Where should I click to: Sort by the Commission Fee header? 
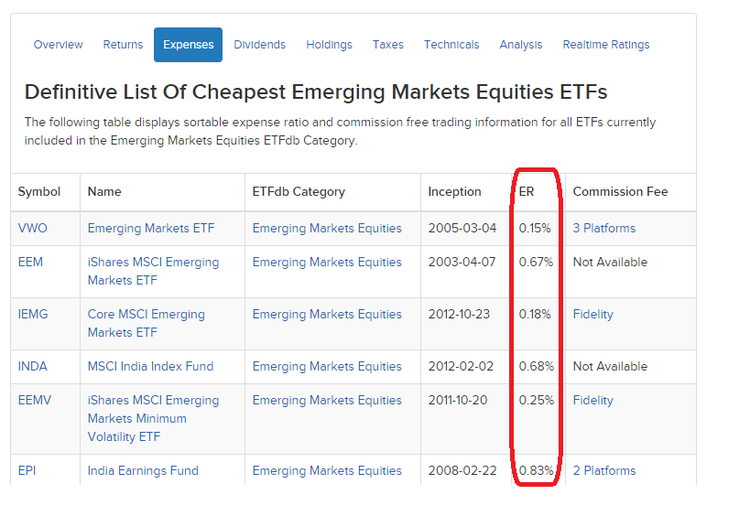click(x=620, y=191)
